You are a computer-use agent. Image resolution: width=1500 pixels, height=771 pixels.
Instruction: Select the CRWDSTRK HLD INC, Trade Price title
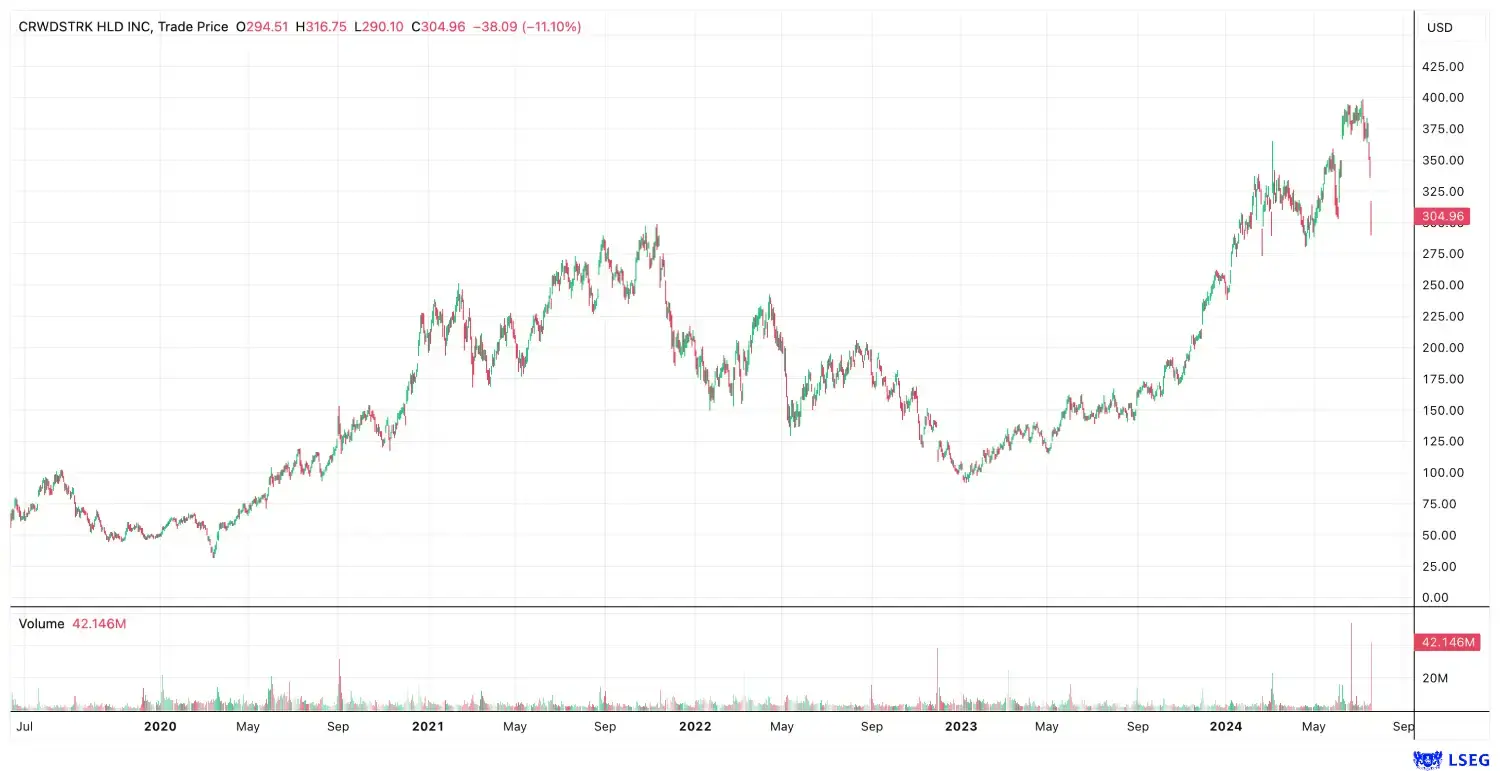(x=123, y=27)
